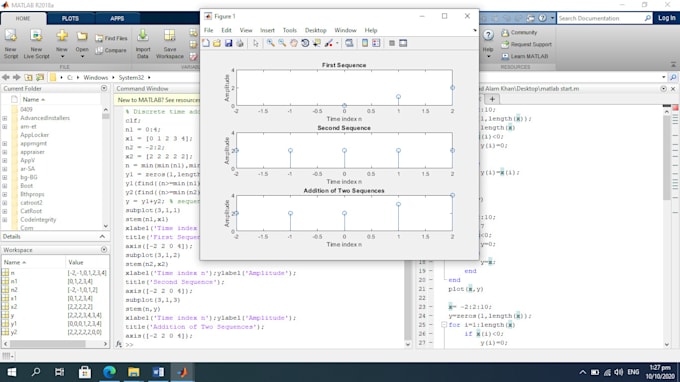Click the Hide Plot Tools icon in Figure 1
680x382 pixels.
pos(392,43)
